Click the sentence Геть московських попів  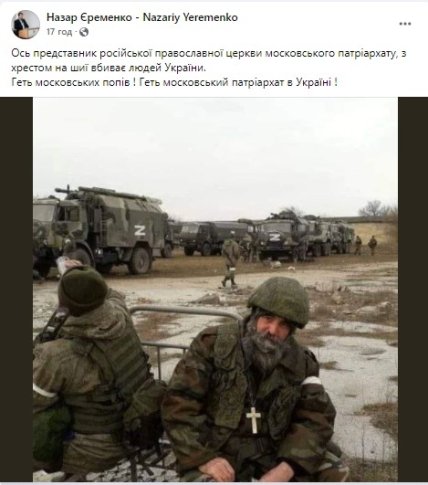pyautogui.click(x=73, y=82)
